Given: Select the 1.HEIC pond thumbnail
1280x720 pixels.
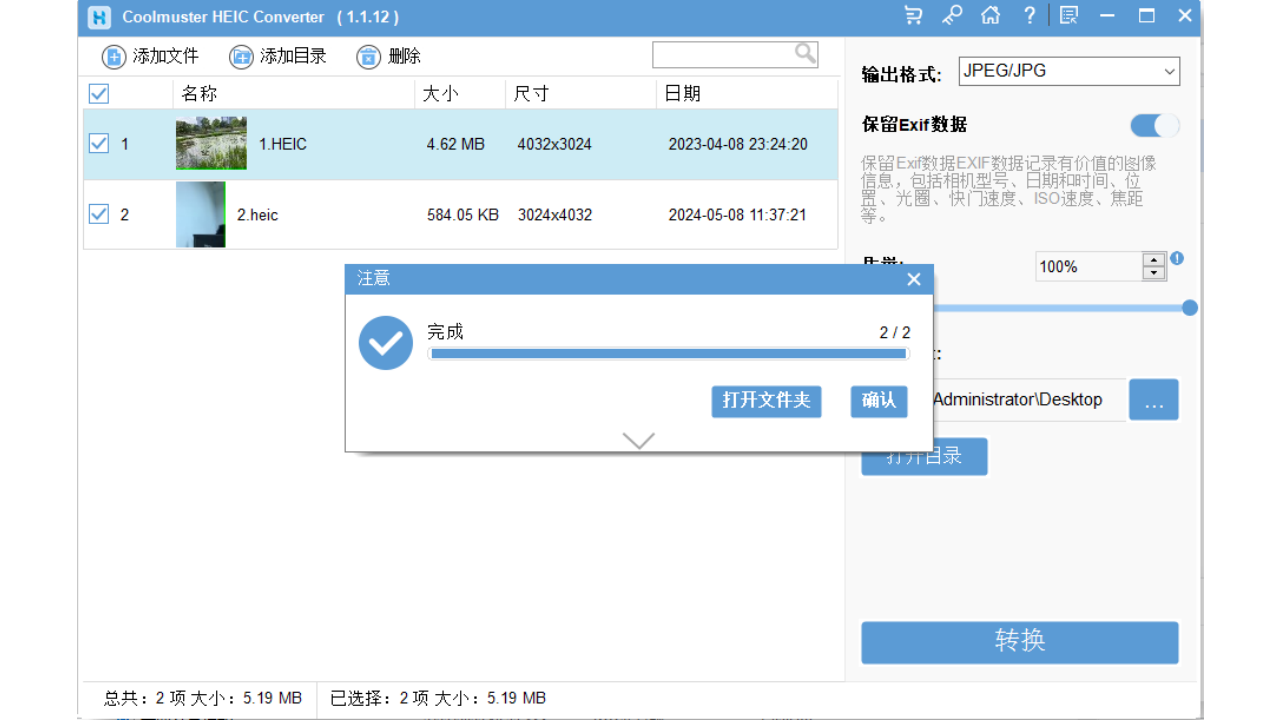Looking at the screenshot, I should click(211, 143).
